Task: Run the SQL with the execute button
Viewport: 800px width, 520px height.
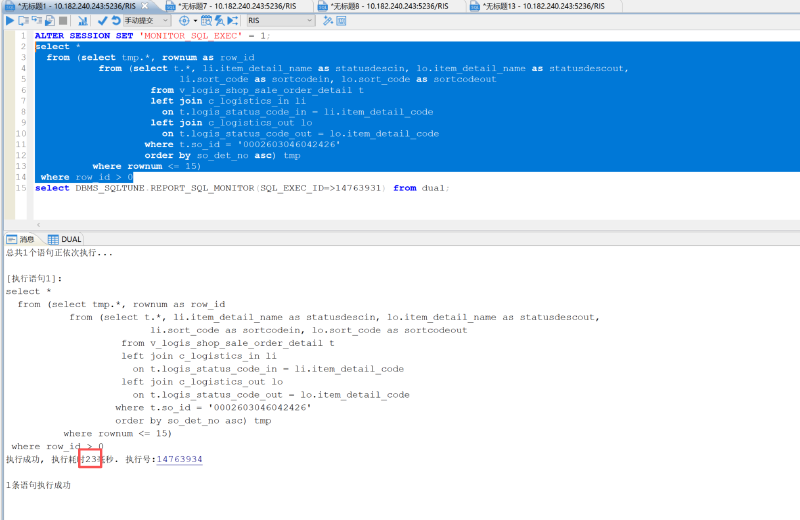Action: point(10,20)
